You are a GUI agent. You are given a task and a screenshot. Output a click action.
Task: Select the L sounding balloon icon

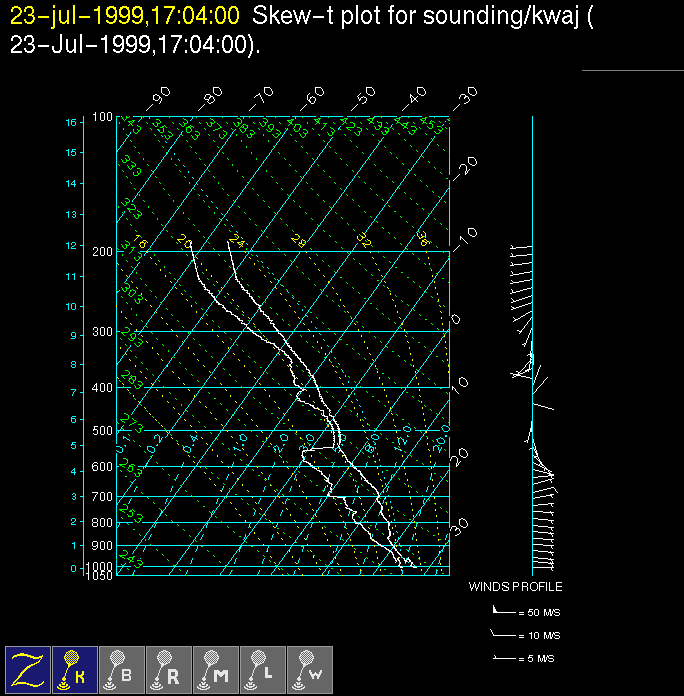263,669
